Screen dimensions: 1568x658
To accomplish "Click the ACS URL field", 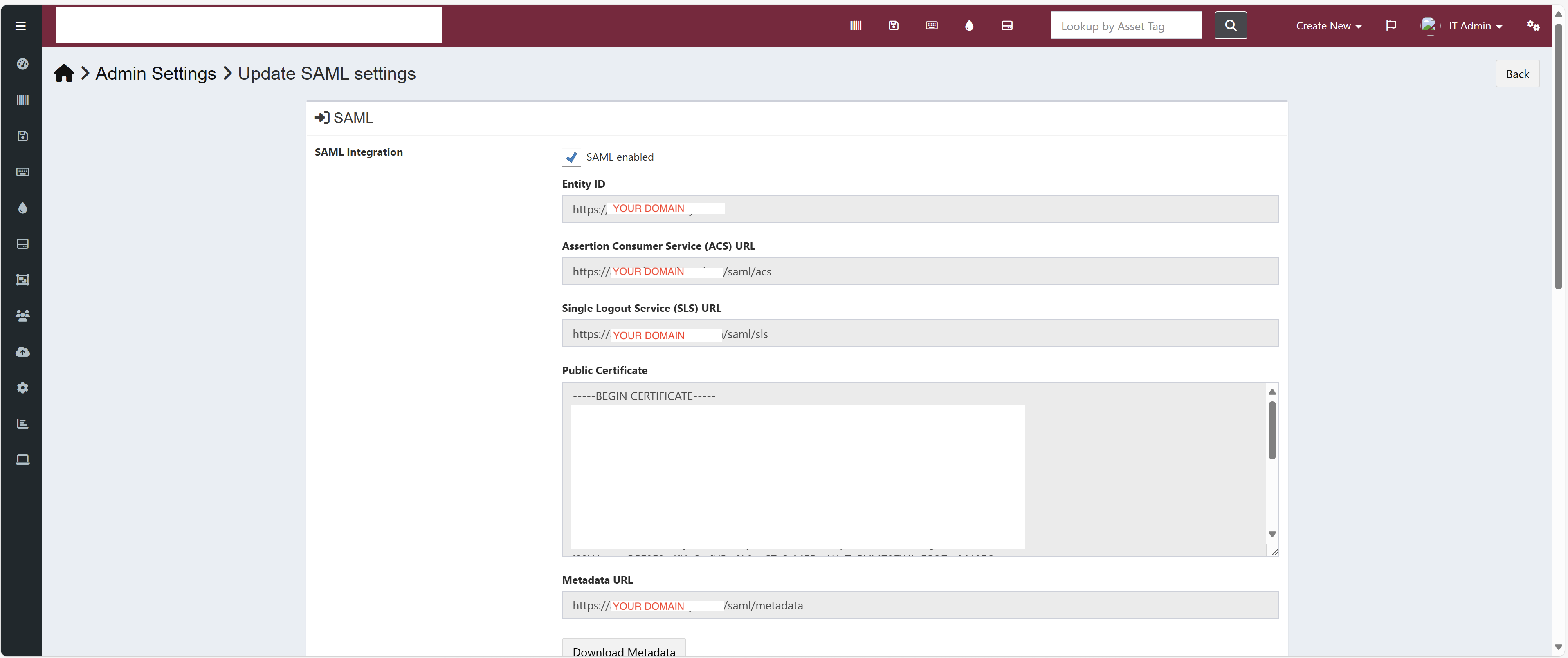I will [x=920, y=271].
